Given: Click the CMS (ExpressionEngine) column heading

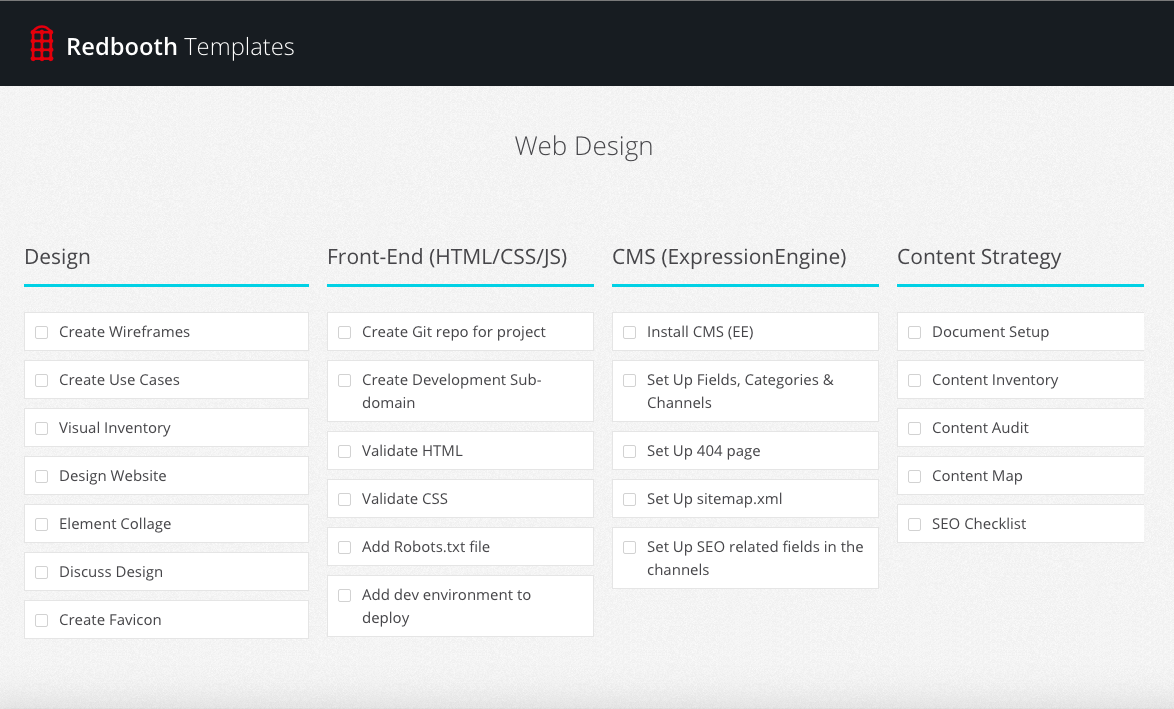Looking at the screenshot, I should click(729, 257).
